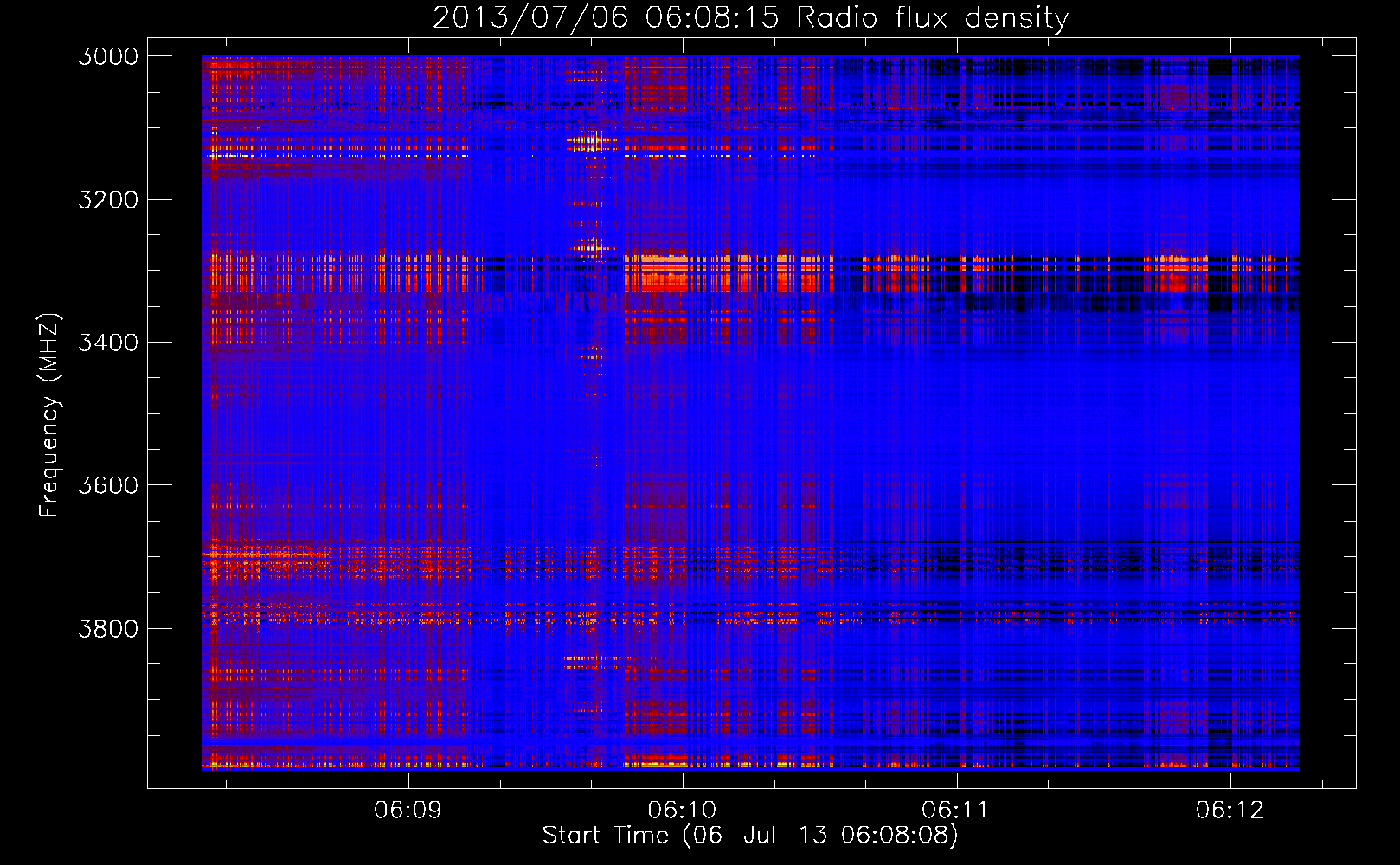This screenshot has height=865, width=1400.
Task: Select the 3000 frequency axis label
Action: click(x=108, y=56)
